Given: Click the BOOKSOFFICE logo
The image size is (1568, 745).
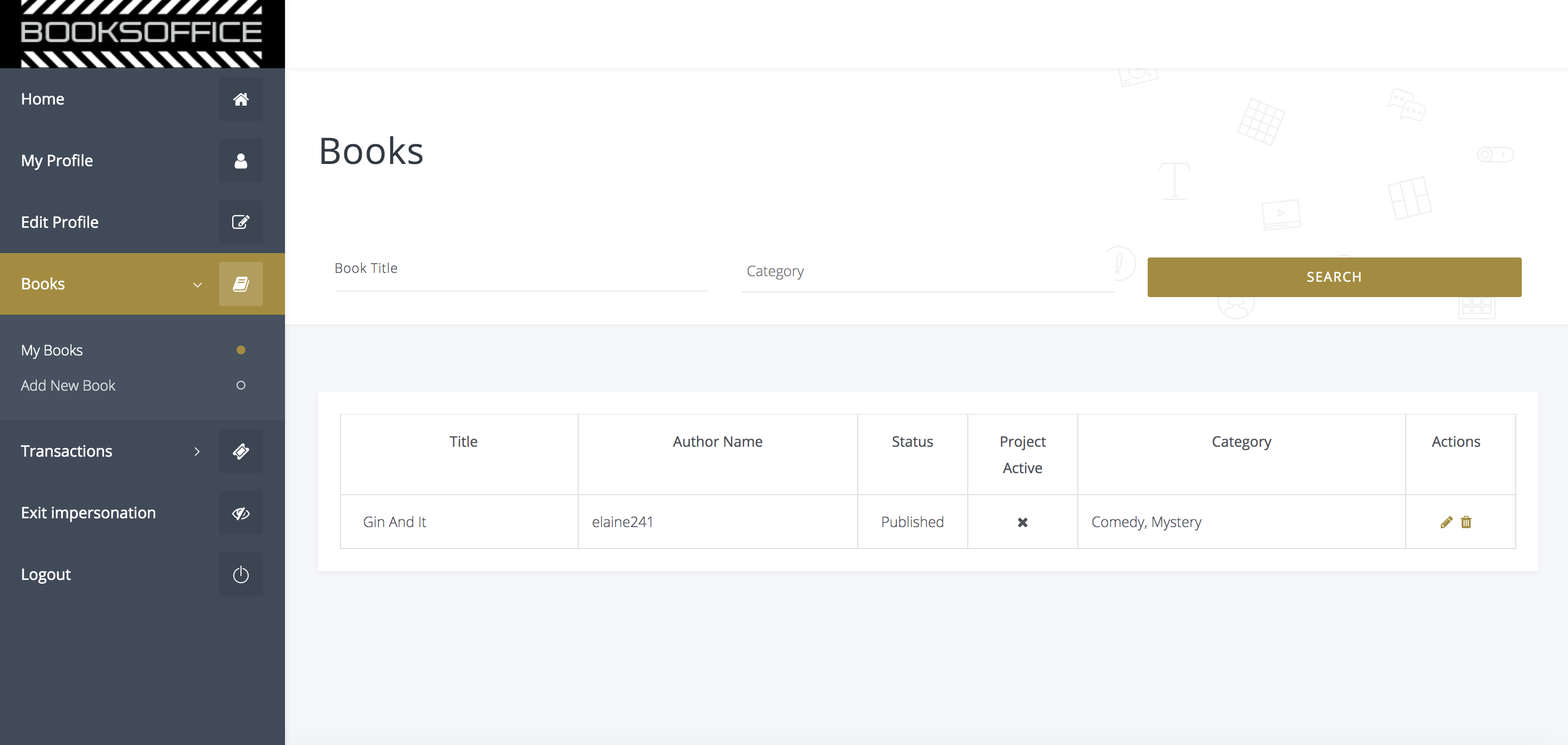Looking at the screenshot, I should (x=142, y=34).
